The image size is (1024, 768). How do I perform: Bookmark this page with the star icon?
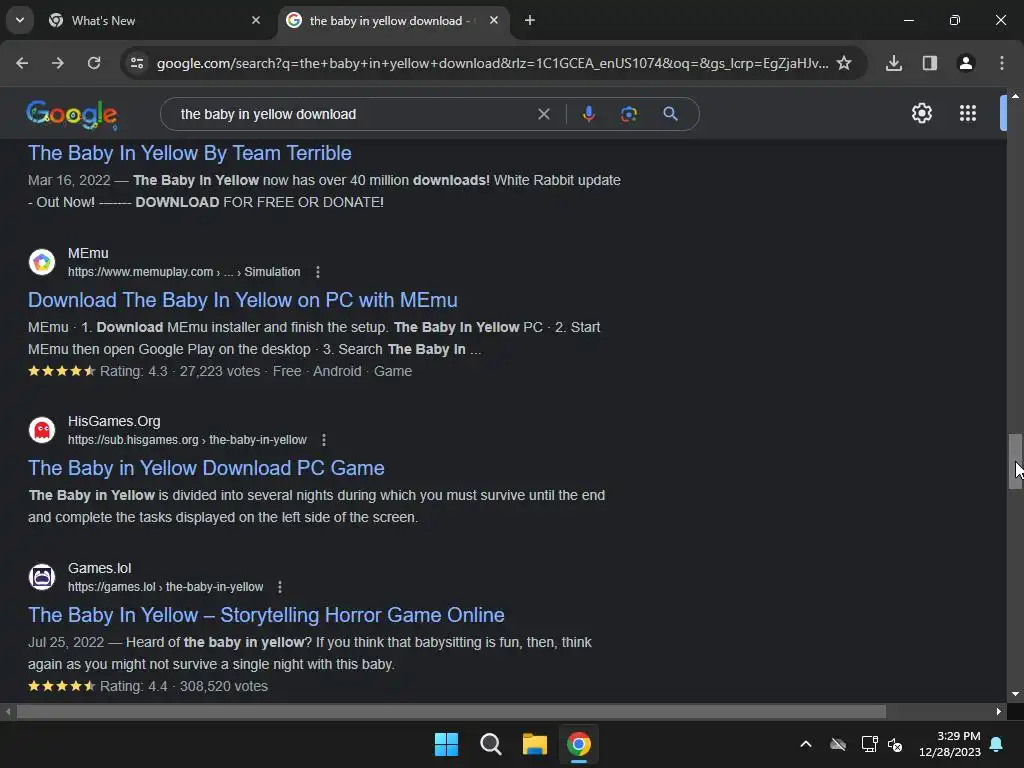[x=844, y=63]
